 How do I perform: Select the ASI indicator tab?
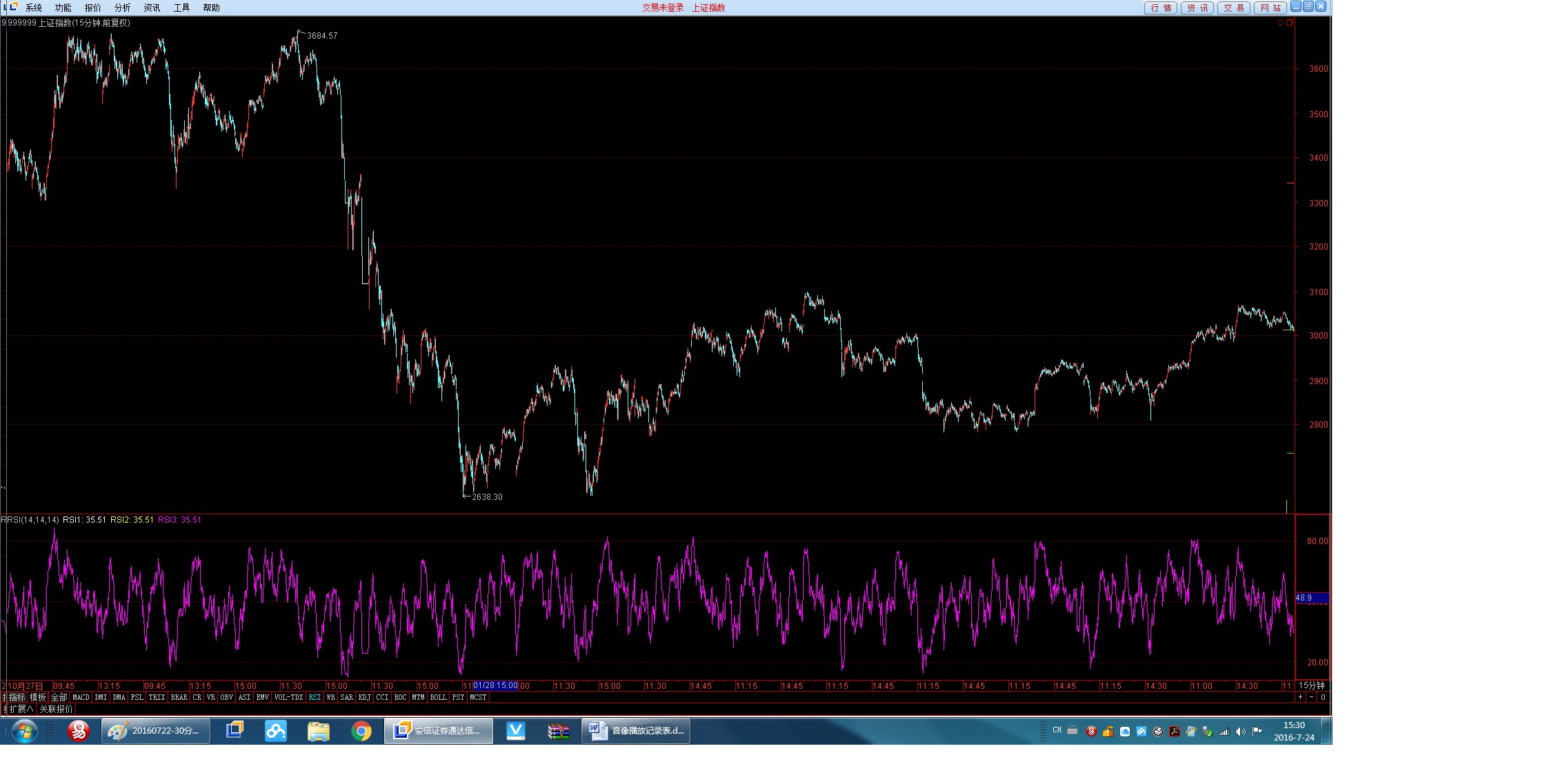(244, 697)
